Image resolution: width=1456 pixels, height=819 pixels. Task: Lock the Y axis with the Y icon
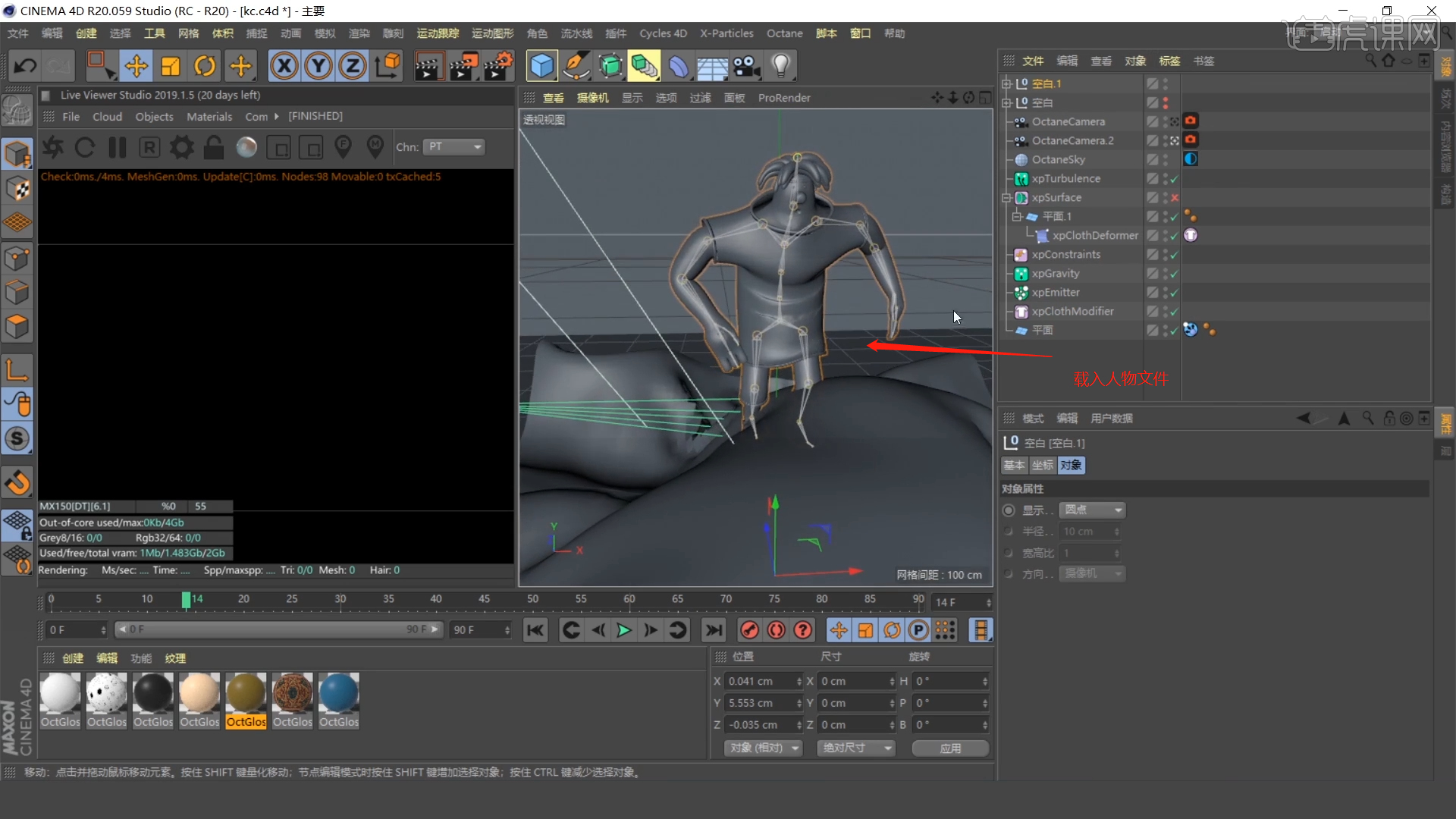[x=318, y=66]
